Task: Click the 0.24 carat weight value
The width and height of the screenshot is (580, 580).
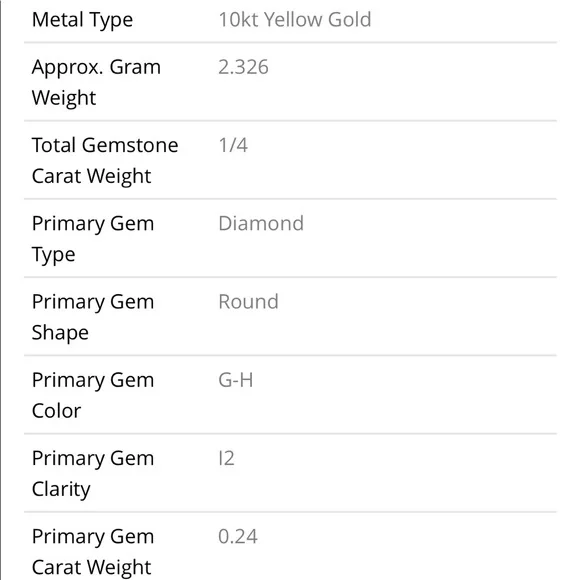Action: point(237,536)
